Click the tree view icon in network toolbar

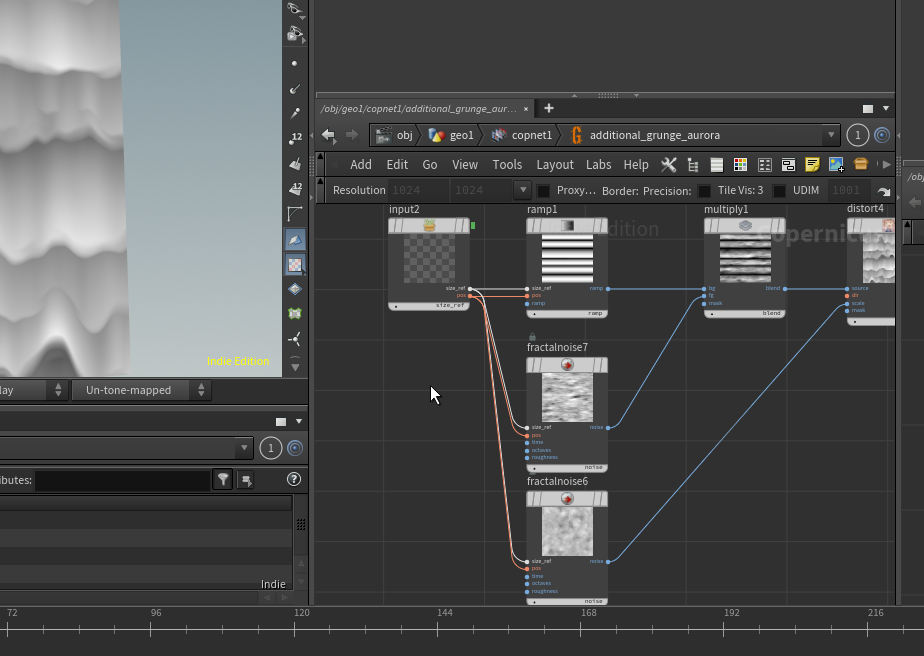[x=692, y=165]
